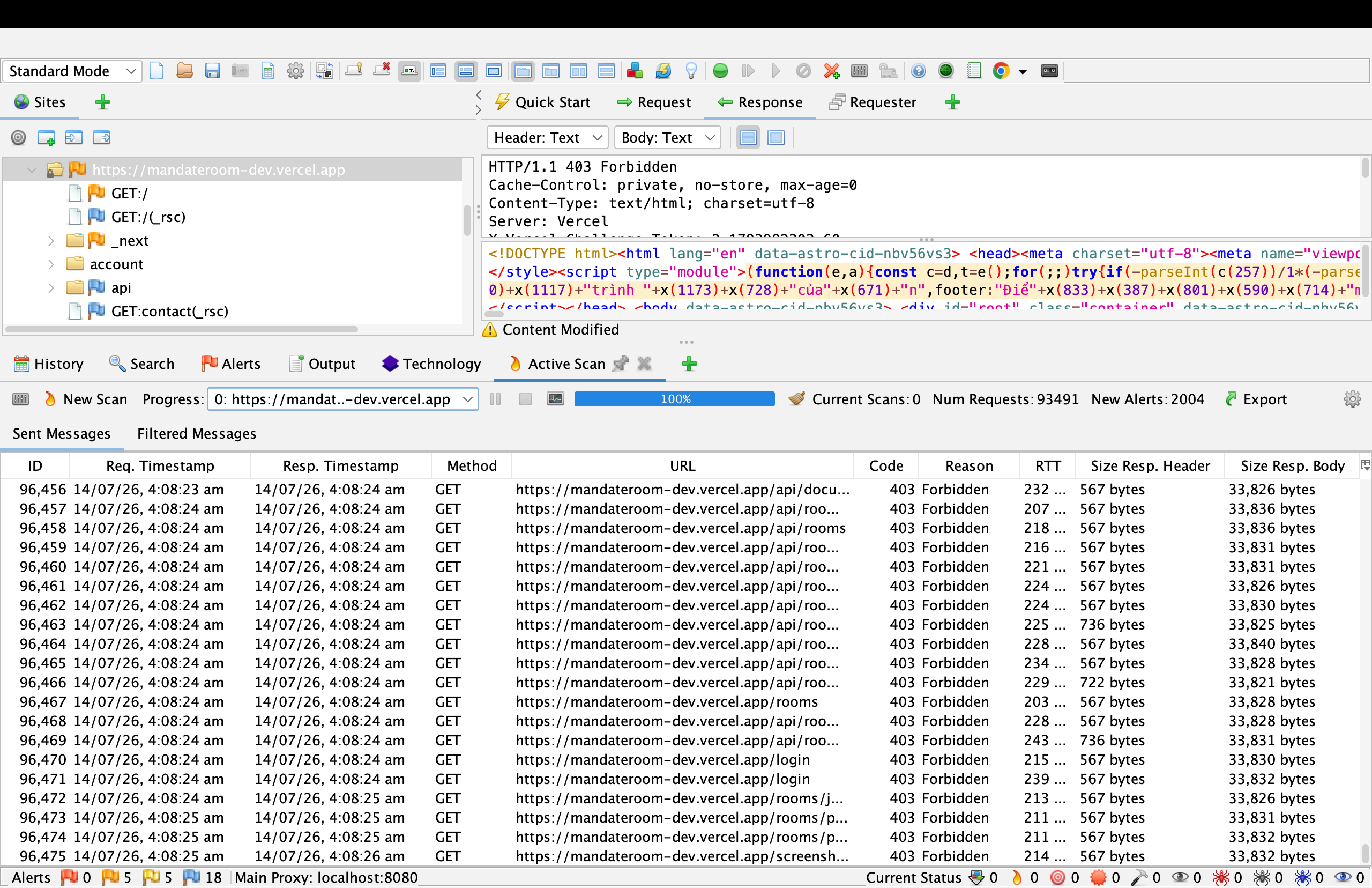
Task: Open the Requester tab
Action: [873, 102]
